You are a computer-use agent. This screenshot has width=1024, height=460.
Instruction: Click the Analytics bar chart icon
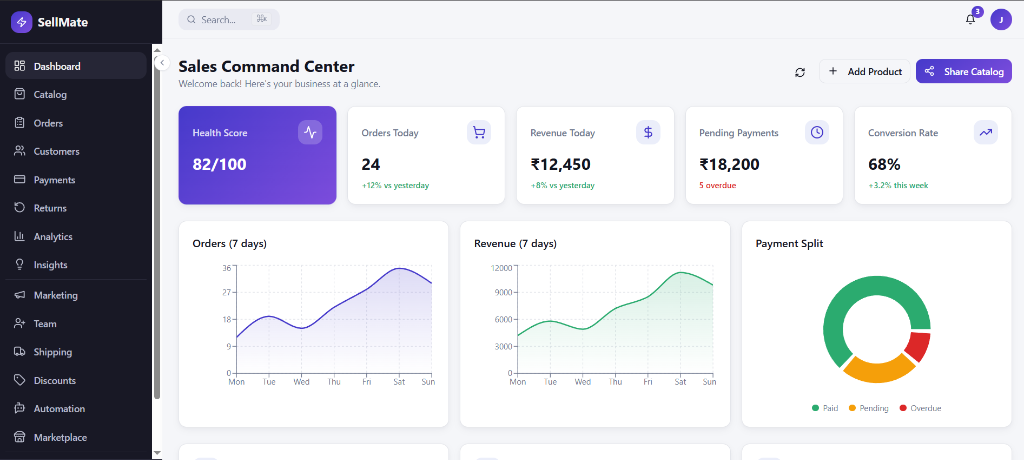tap(20, 237)
